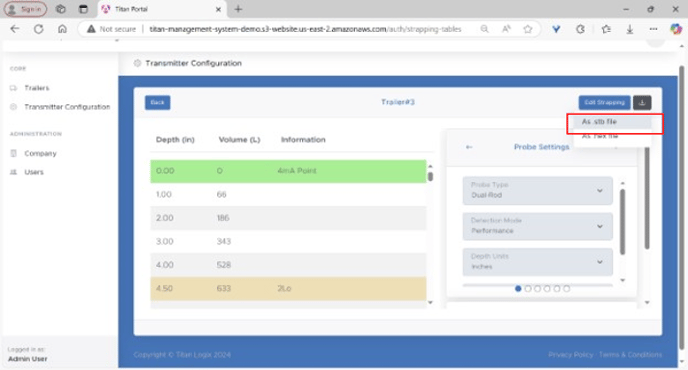Select the sixth pagination dot
Viewport: 688px width, 370px height.
pyautogui.click(x=566, y=288)
